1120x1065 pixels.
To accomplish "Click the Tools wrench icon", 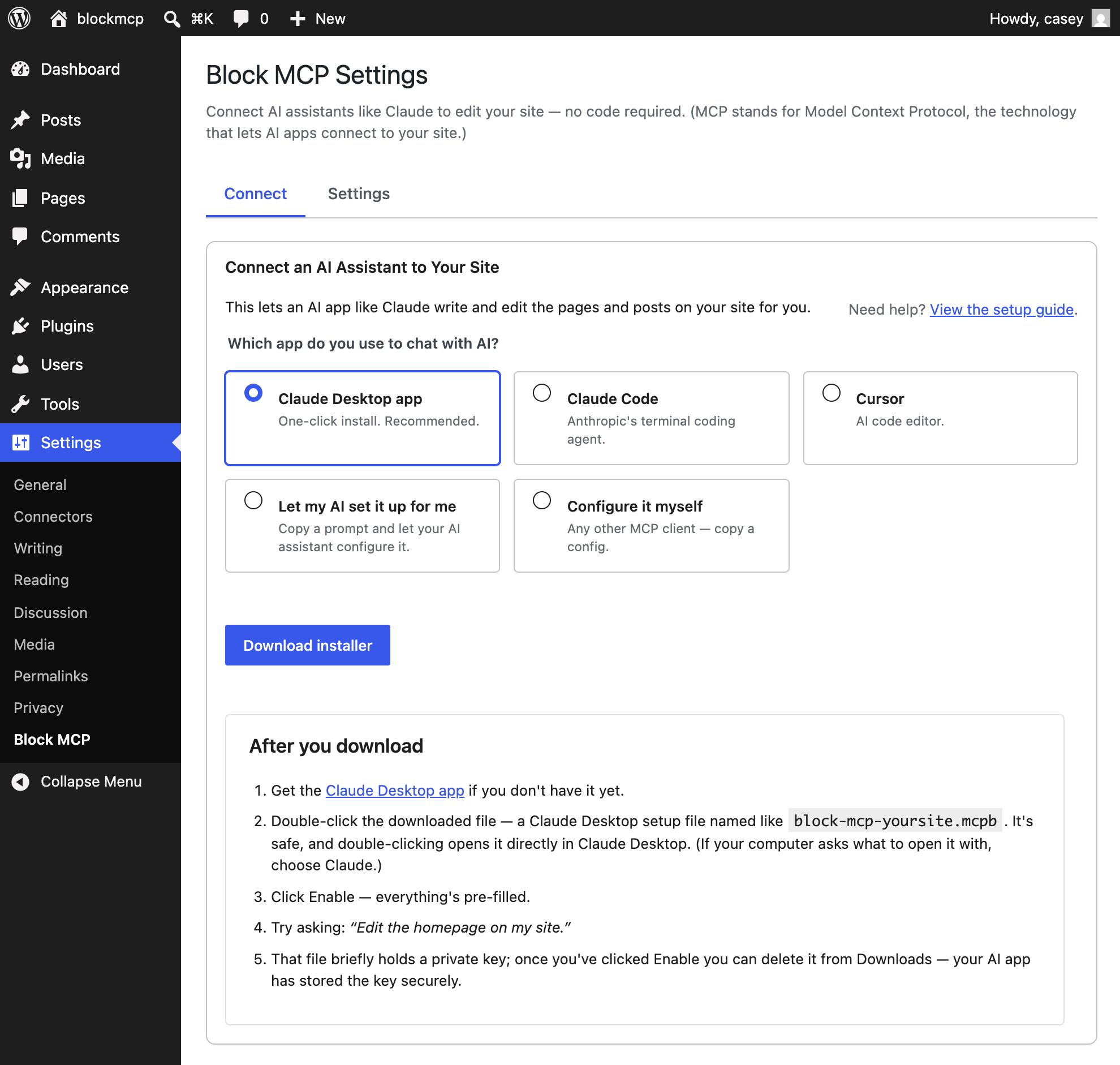I will coord(20,403).
